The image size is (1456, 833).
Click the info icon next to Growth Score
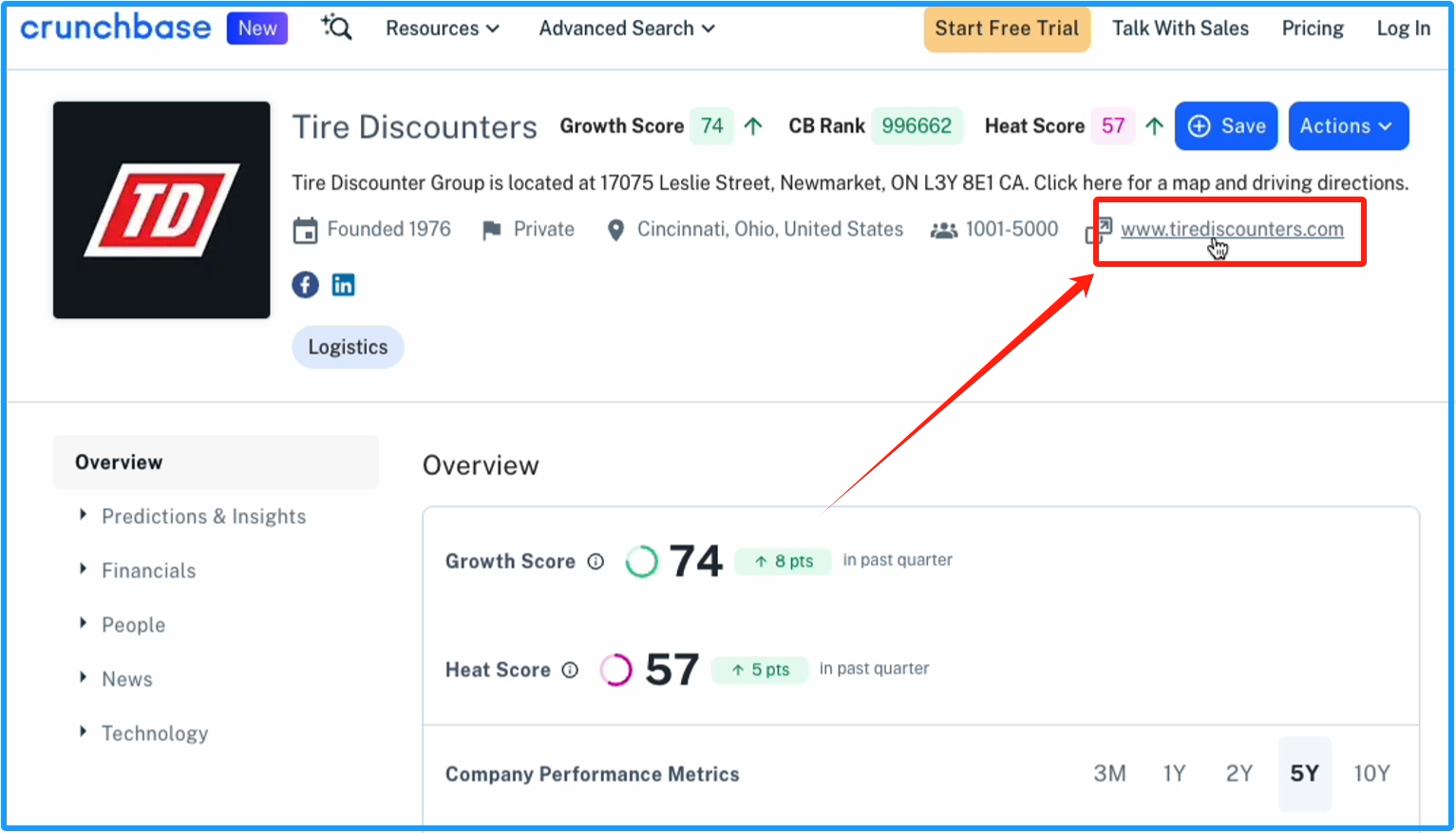pyautogui.click(x=596, y=561)
